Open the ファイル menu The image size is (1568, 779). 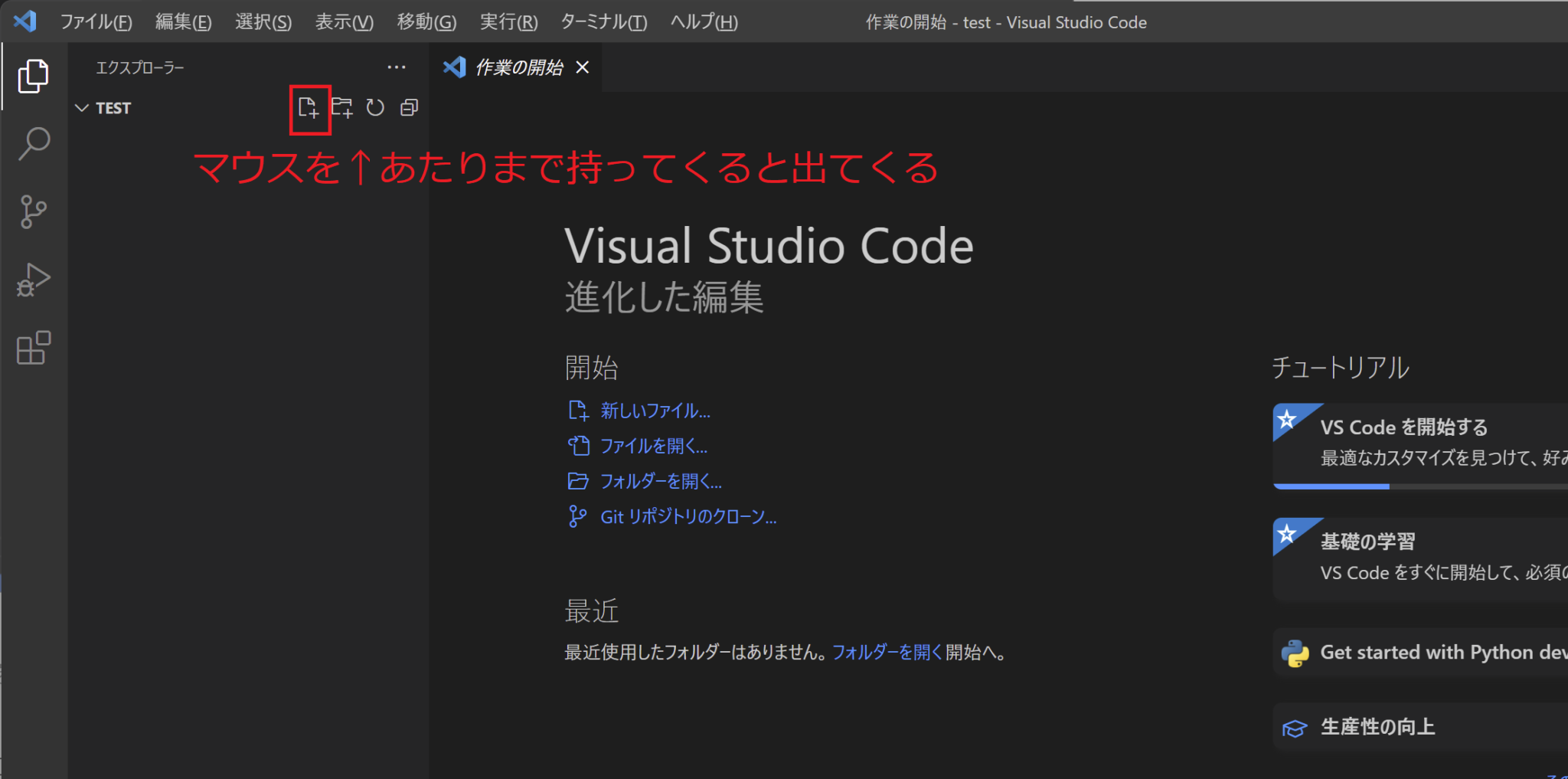pyautogui.click(x=96, y=21)
